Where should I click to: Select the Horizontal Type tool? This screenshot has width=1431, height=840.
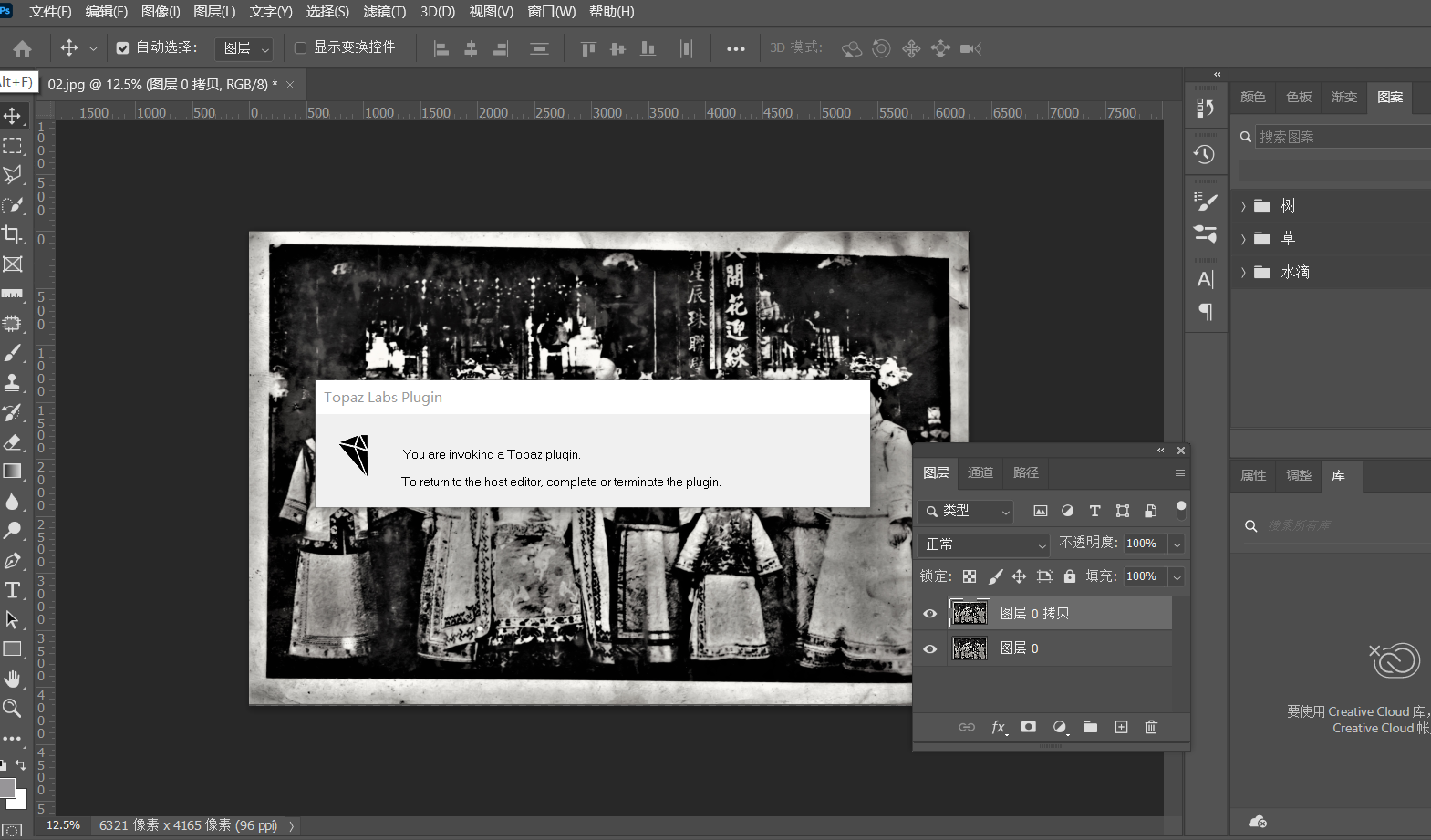[13, 590]
